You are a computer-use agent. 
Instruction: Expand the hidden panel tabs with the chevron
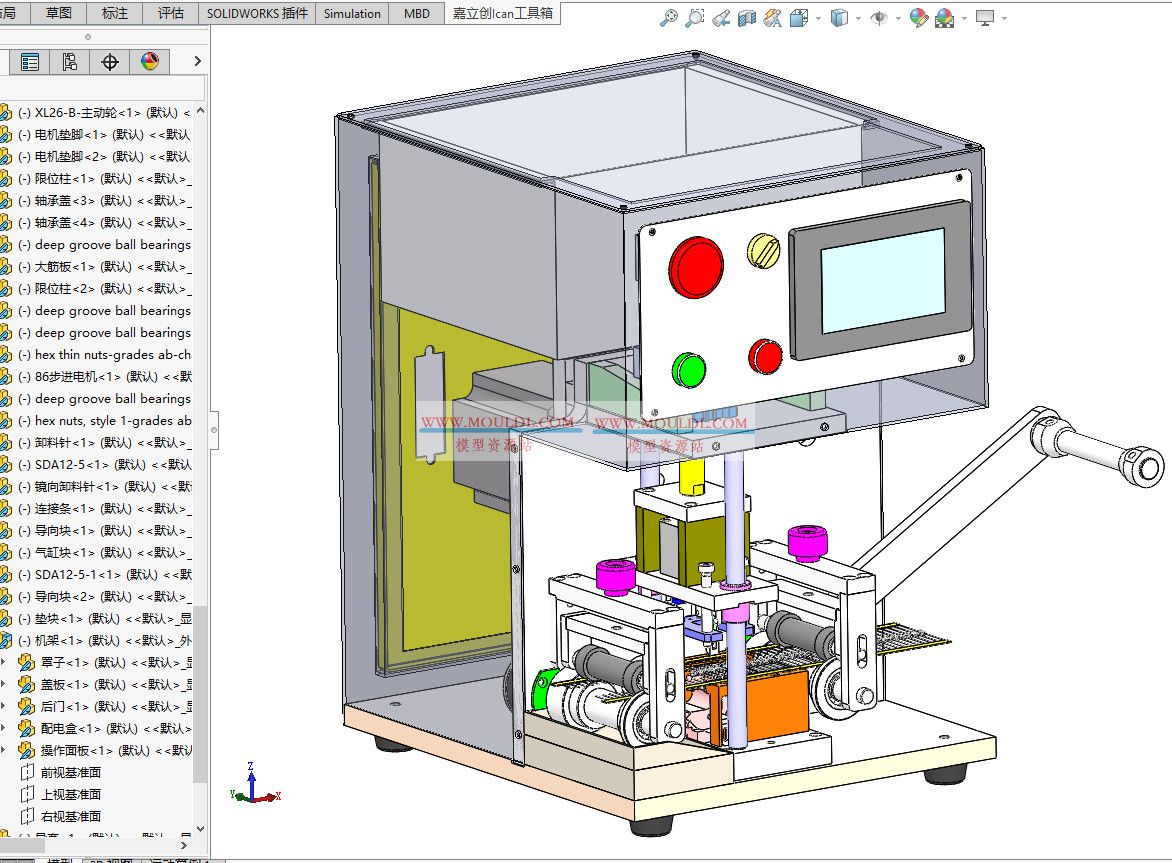196,61
